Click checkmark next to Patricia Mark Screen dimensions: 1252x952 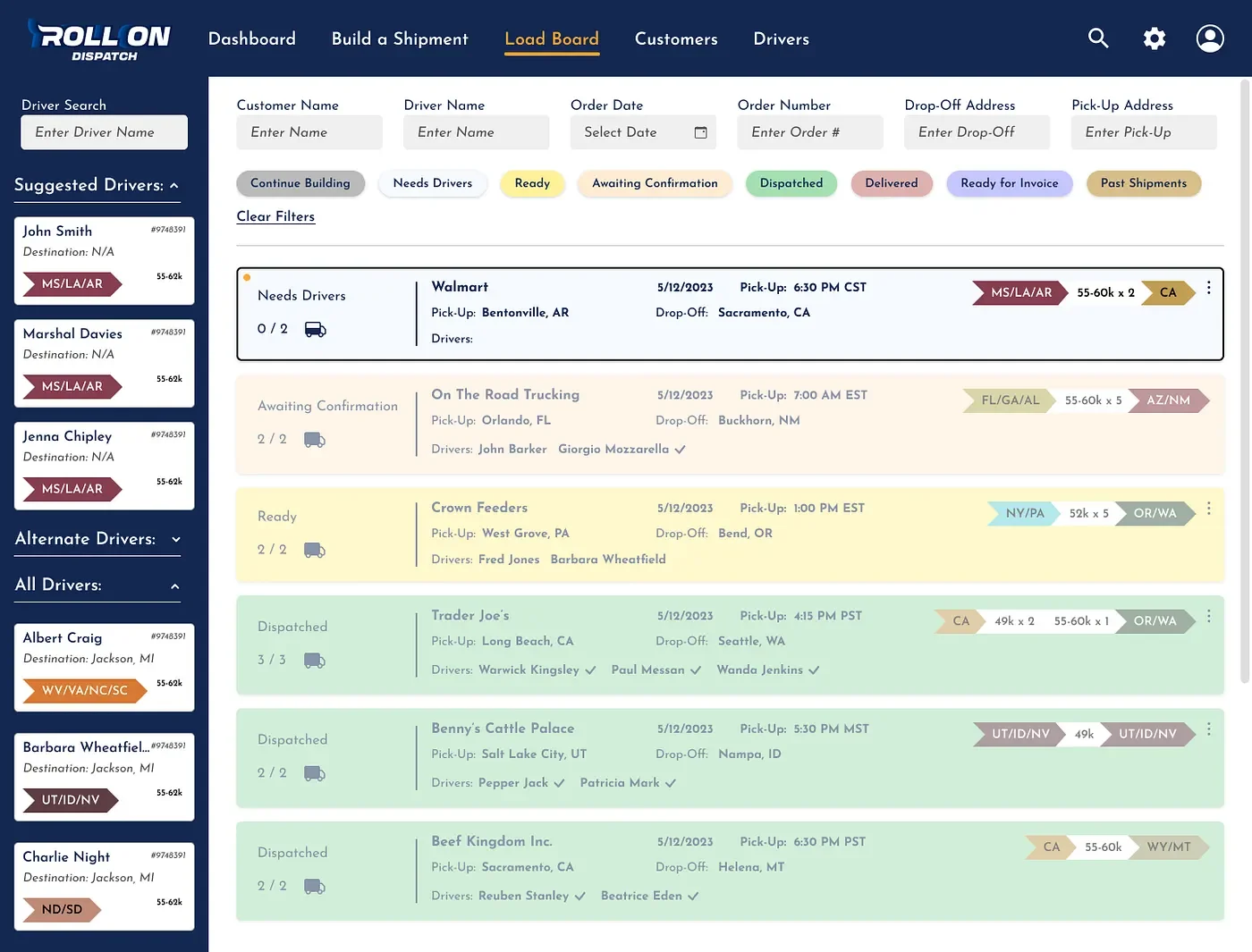(x=671, y=783)
